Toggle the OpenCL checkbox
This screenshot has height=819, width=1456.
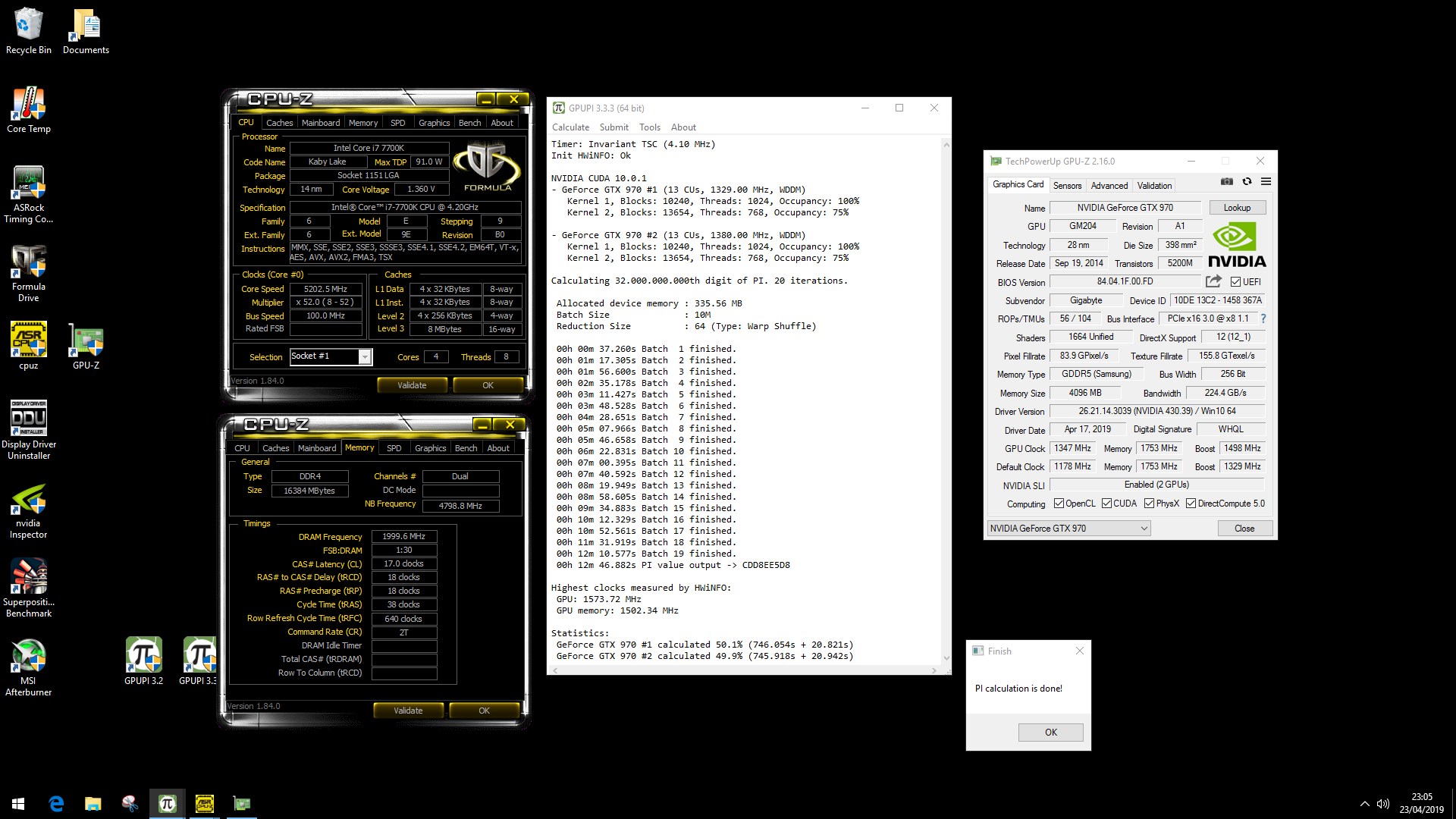click(1059, 504)
